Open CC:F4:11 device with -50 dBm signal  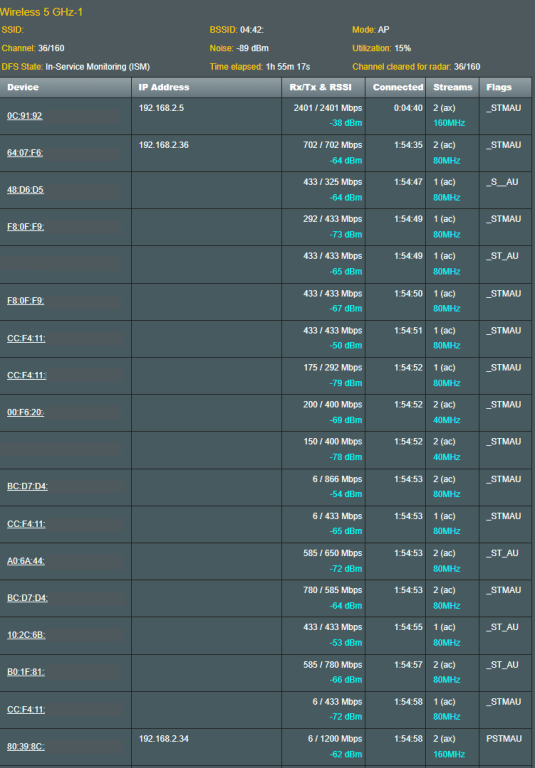[26, 338]
